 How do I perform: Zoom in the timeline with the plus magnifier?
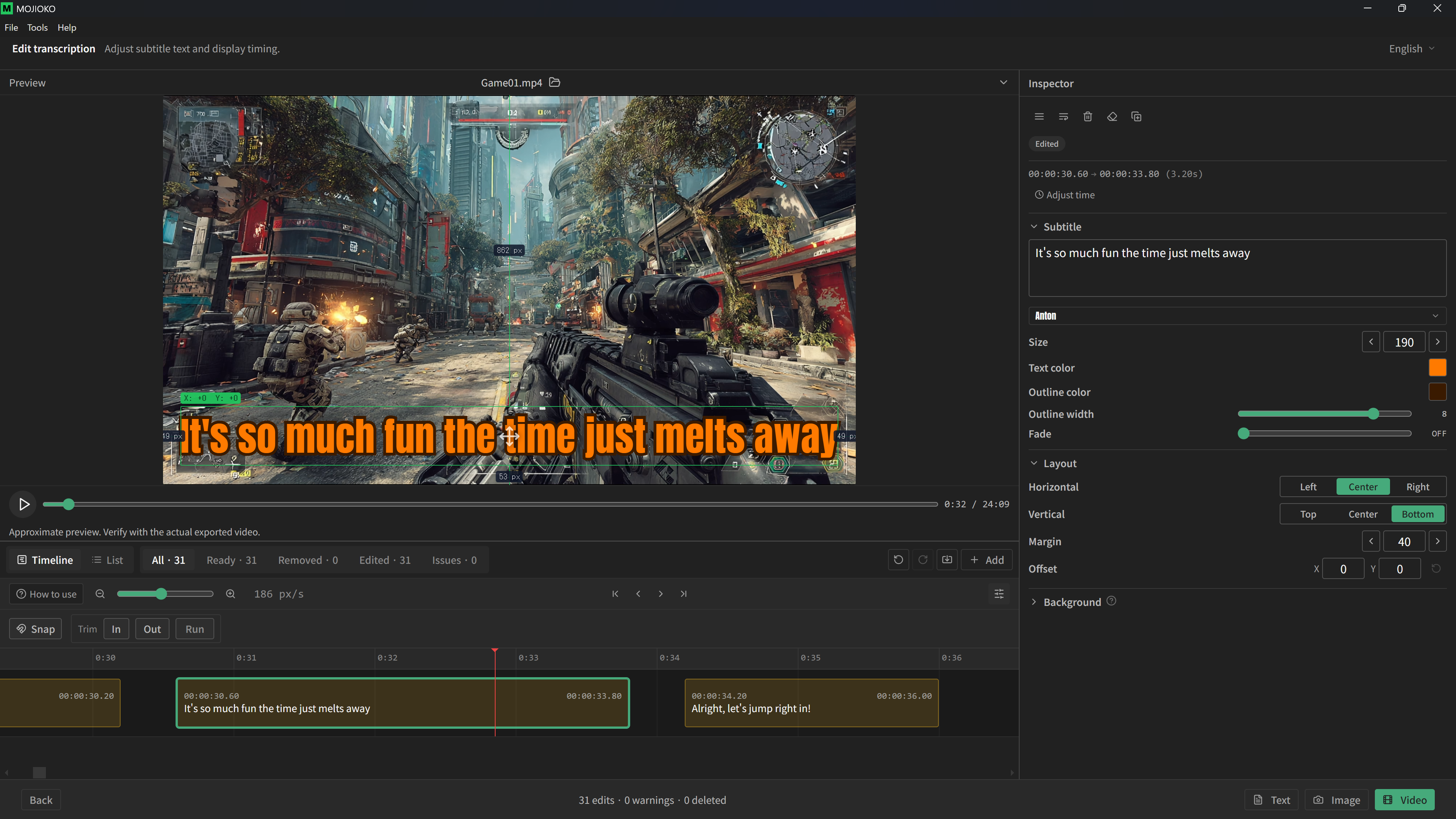point(231,593)
